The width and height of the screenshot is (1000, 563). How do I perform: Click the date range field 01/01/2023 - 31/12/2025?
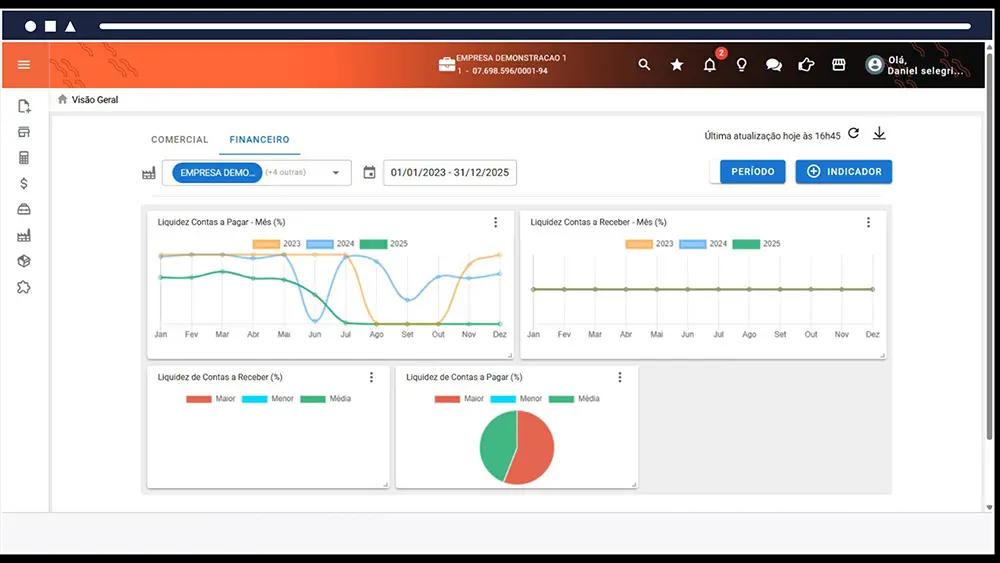[x=450, y=173]
